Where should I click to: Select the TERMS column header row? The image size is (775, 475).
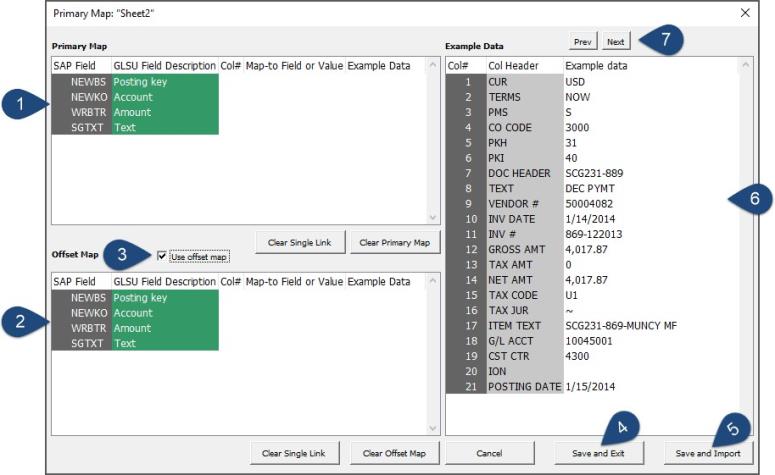pos(592,97)
